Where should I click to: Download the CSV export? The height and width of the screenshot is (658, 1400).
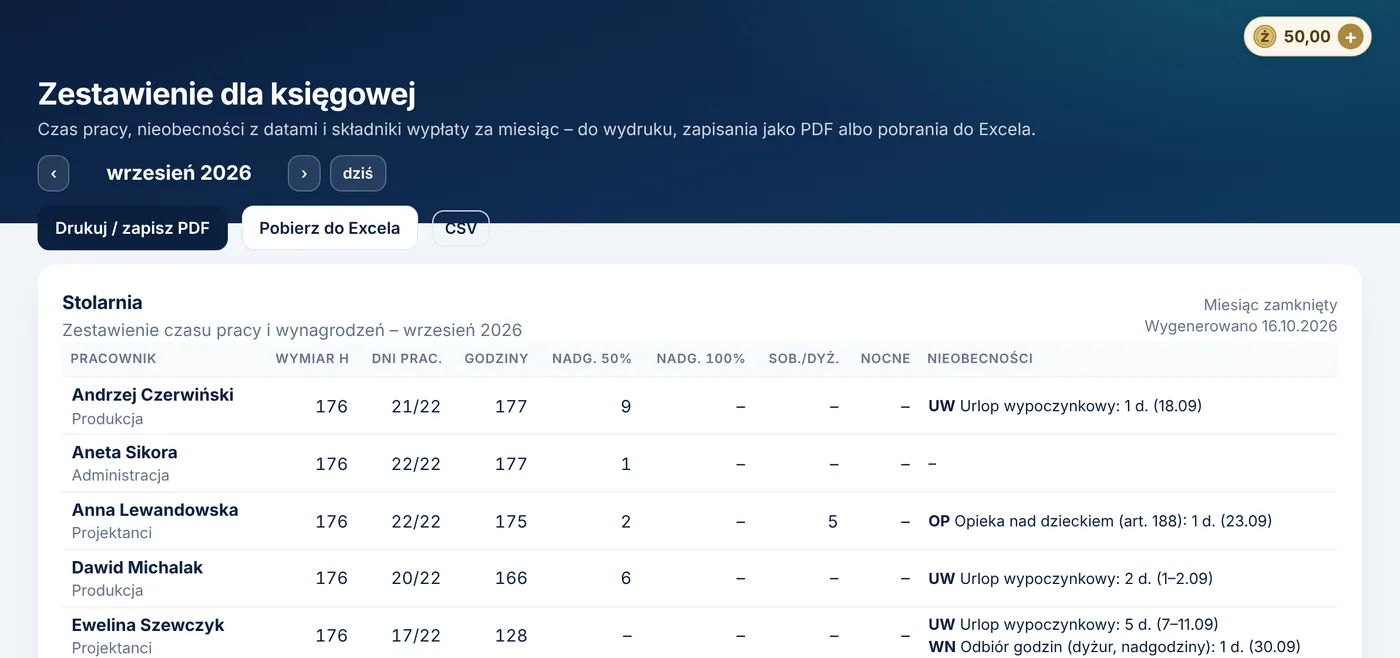(461, 228)
